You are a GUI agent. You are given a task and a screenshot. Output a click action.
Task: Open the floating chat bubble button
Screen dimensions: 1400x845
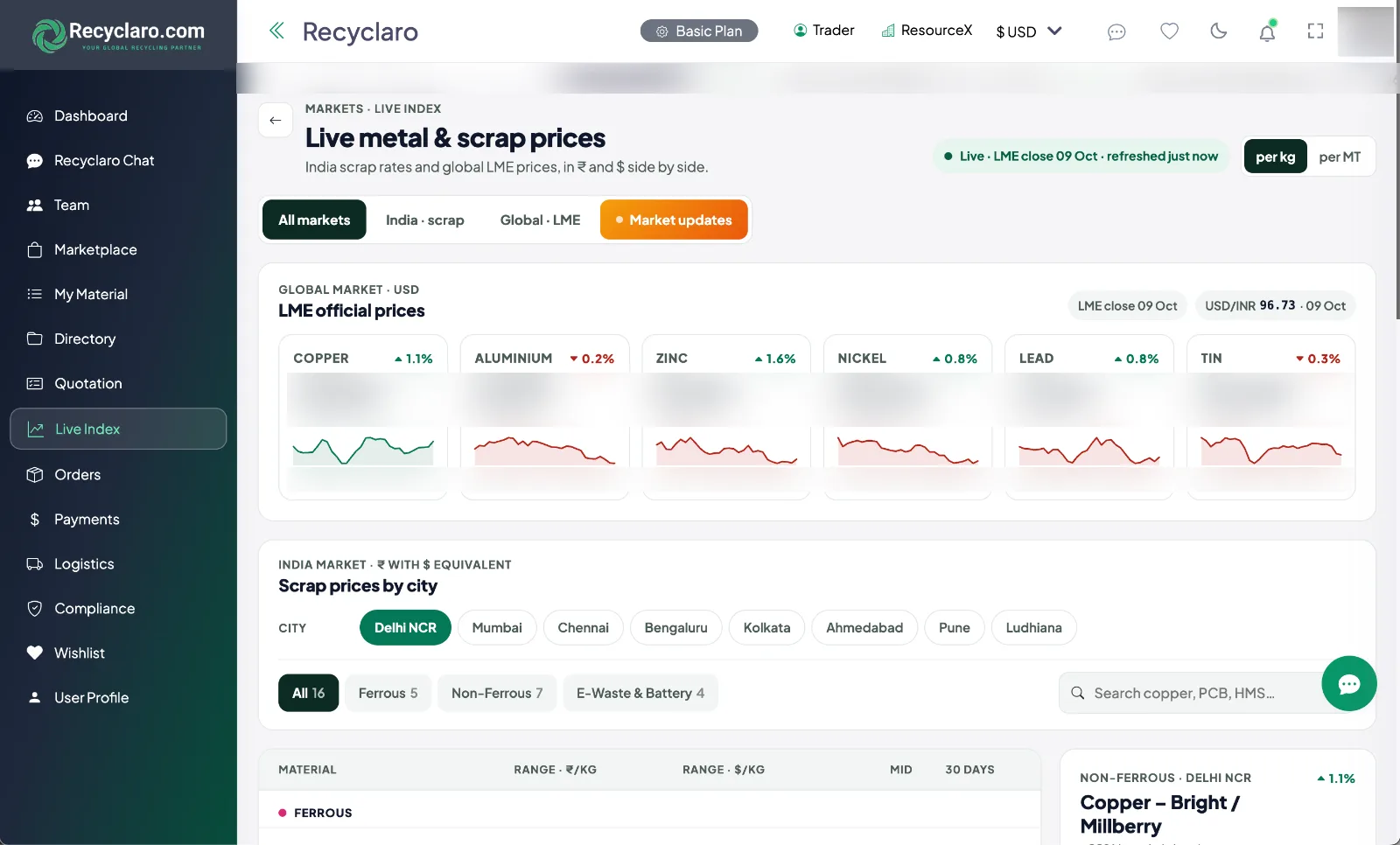(1348, 683)
